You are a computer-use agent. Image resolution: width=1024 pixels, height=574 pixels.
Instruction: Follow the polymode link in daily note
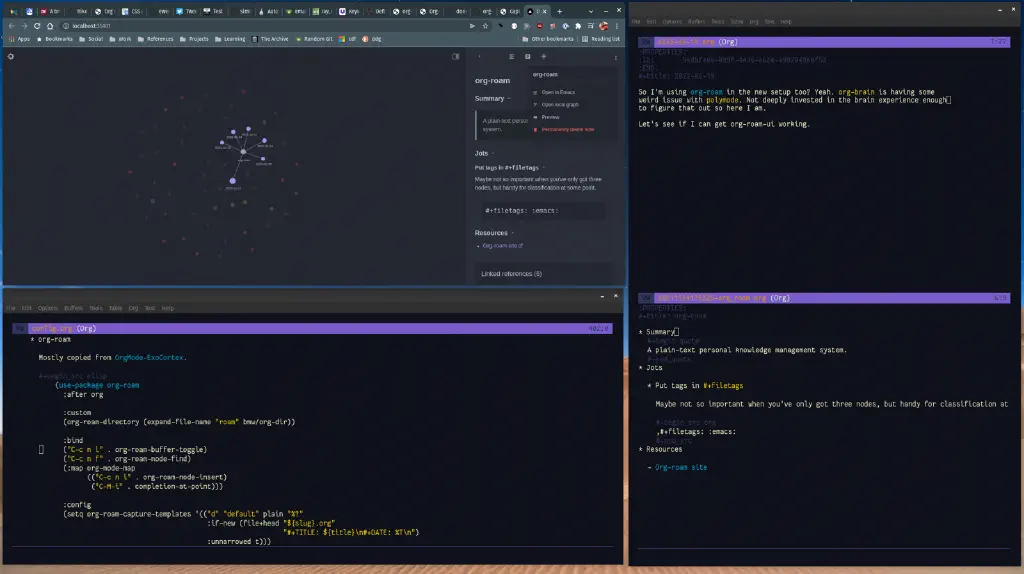click(722, 100)
